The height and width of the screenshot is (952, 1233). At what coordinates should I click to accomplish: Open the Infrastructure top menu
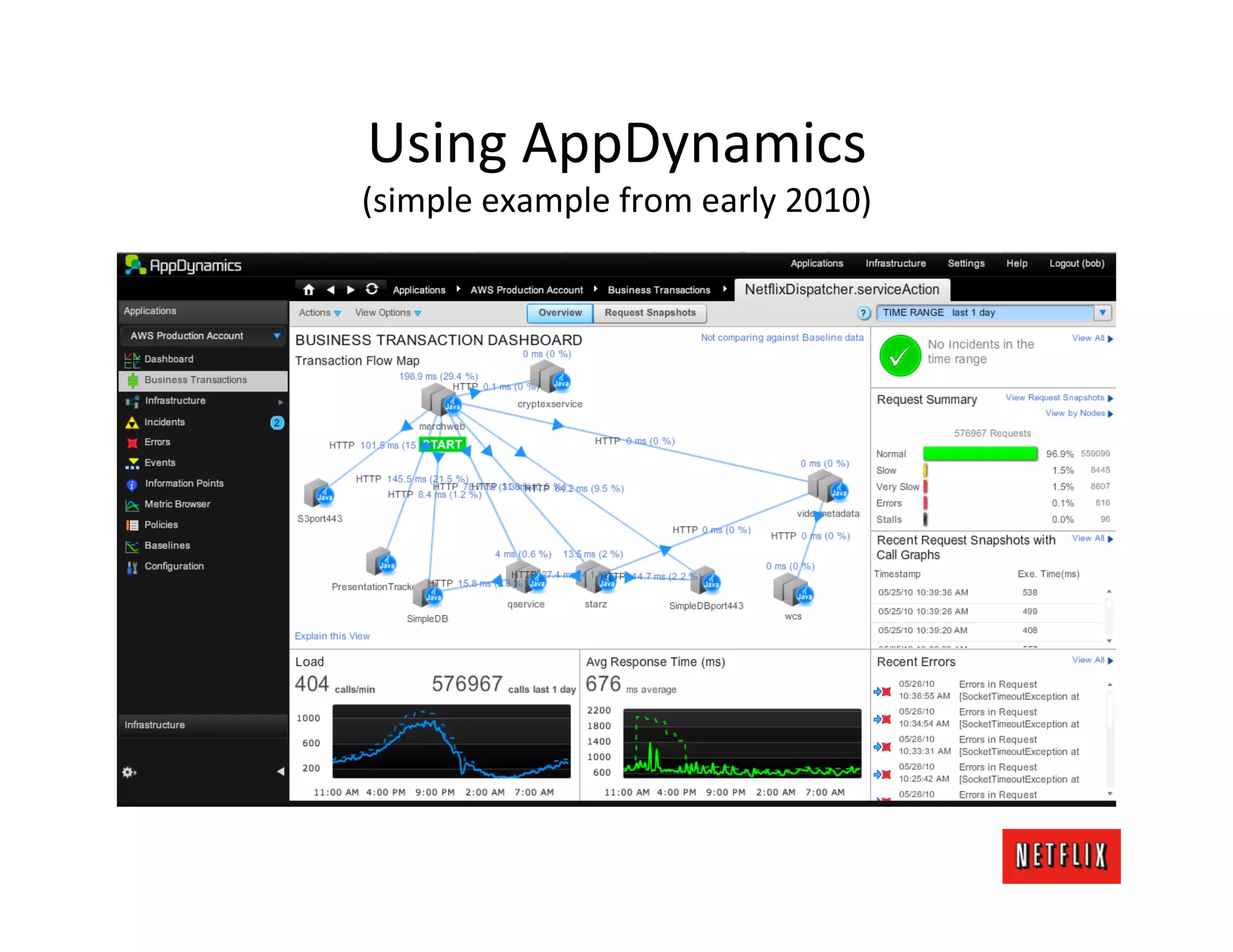click(x=896, y=264)
